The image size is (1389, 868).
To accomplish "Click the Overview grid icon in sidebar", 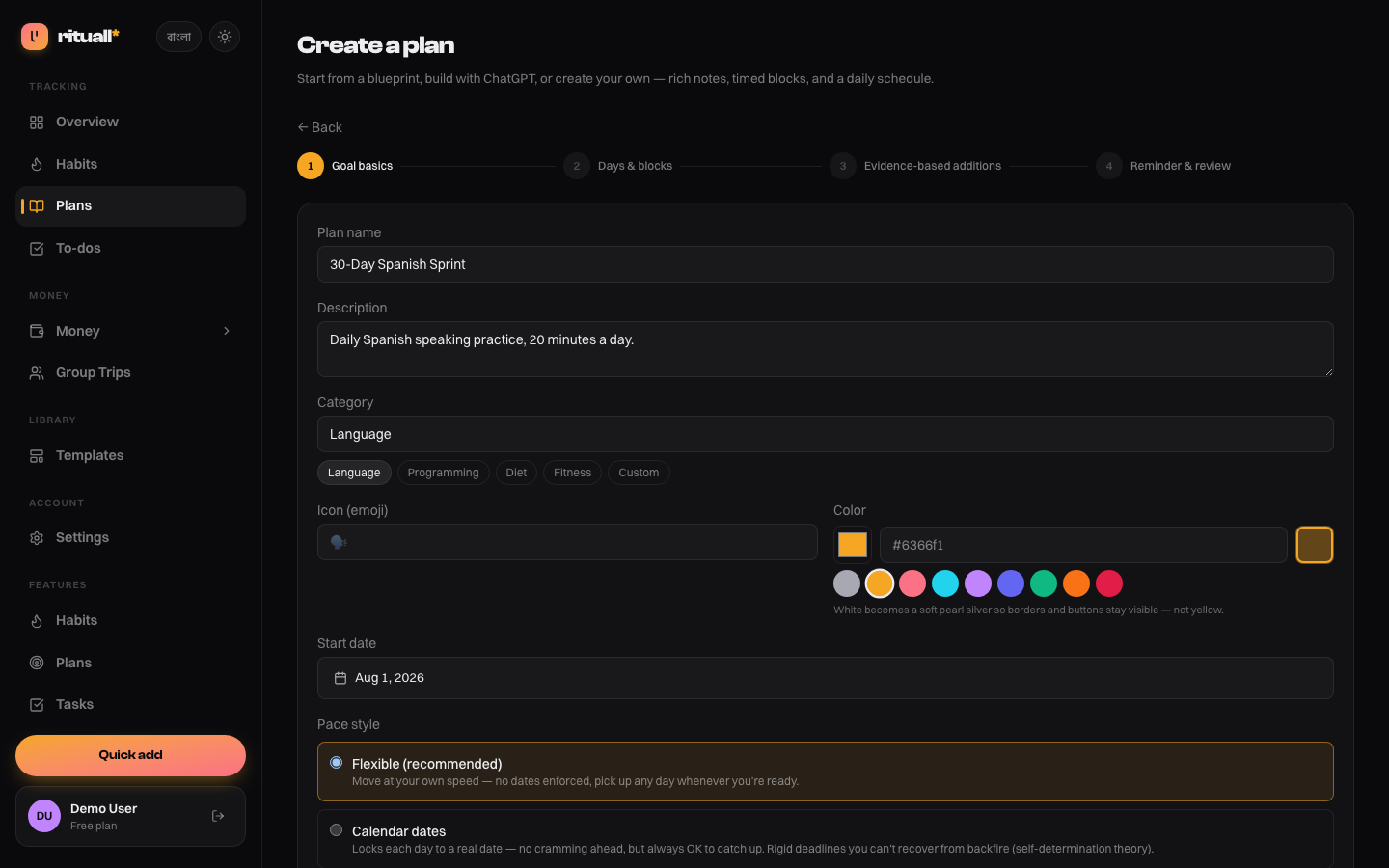I will point(37,122).
